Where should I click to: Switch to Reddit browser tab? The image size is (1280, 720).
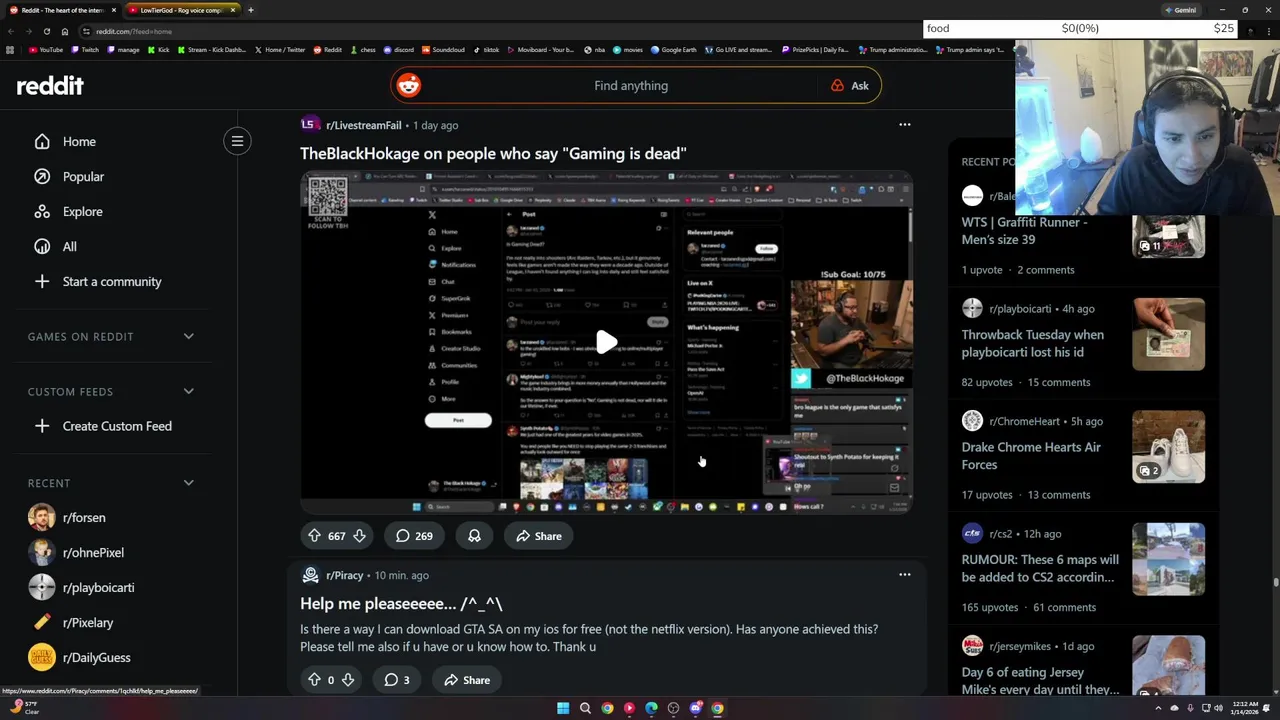coord(62,10)
